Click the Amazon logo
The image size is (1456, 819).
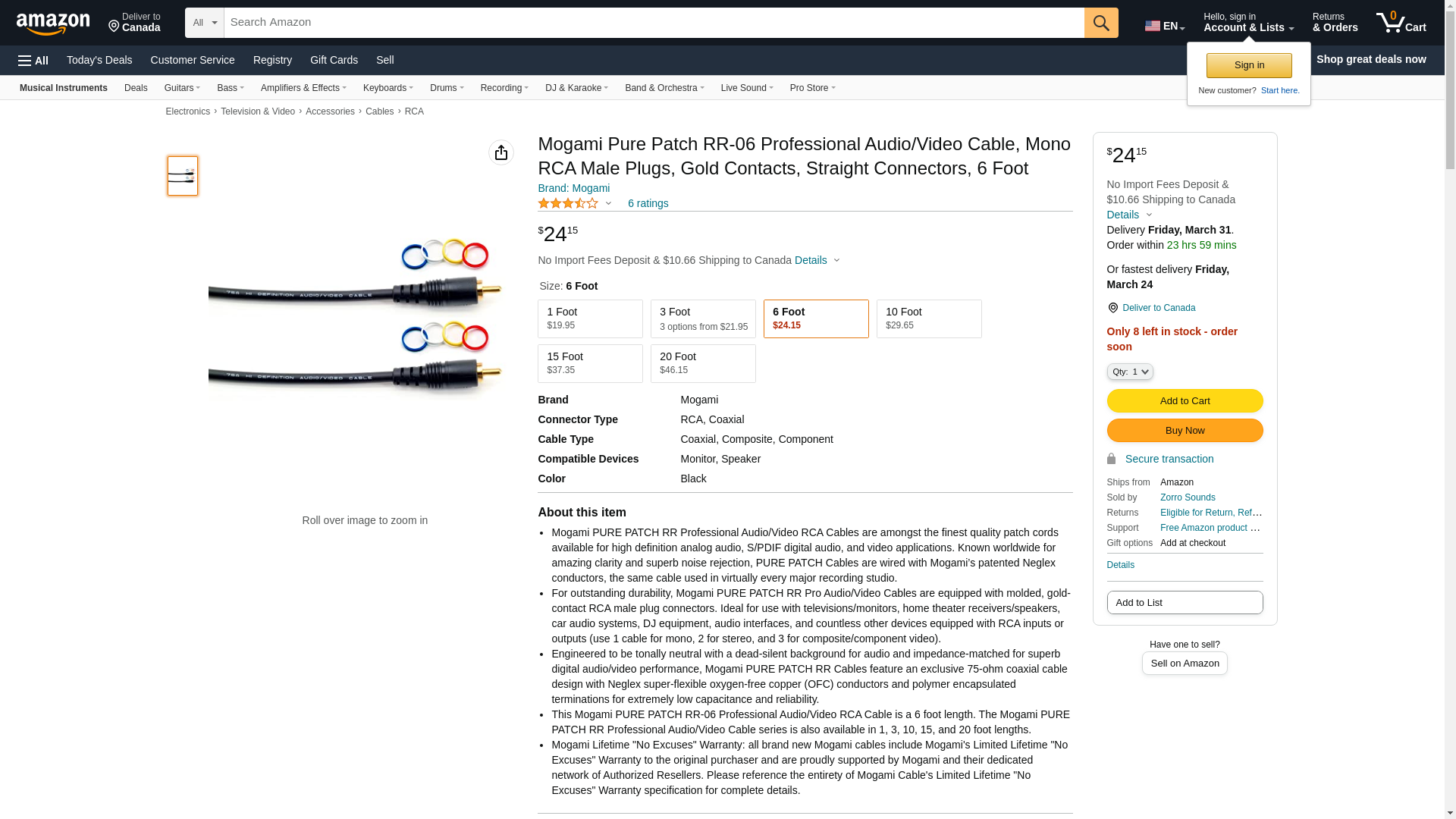pyautogui.click(x=53, y=24)
